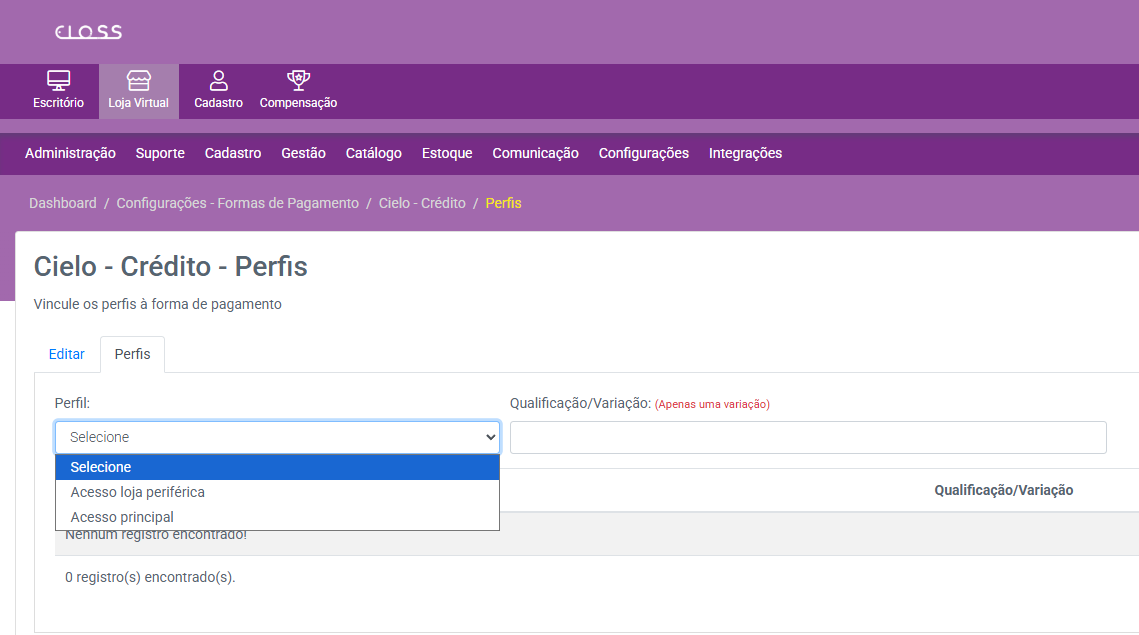Open the Suporte menu
Viewport: 1139px width, 635px height.
(x=160, y=153)
